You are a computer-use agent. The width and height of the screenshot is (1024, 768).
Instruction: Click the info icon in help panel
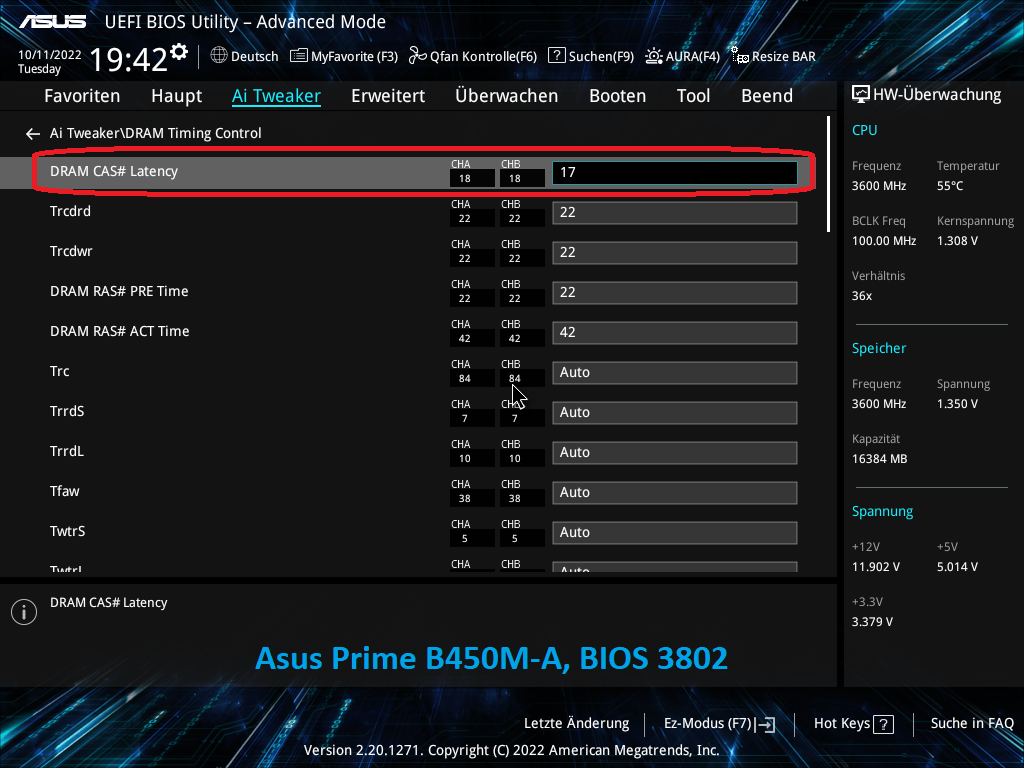pyautogui.click(x=24, y=612)
